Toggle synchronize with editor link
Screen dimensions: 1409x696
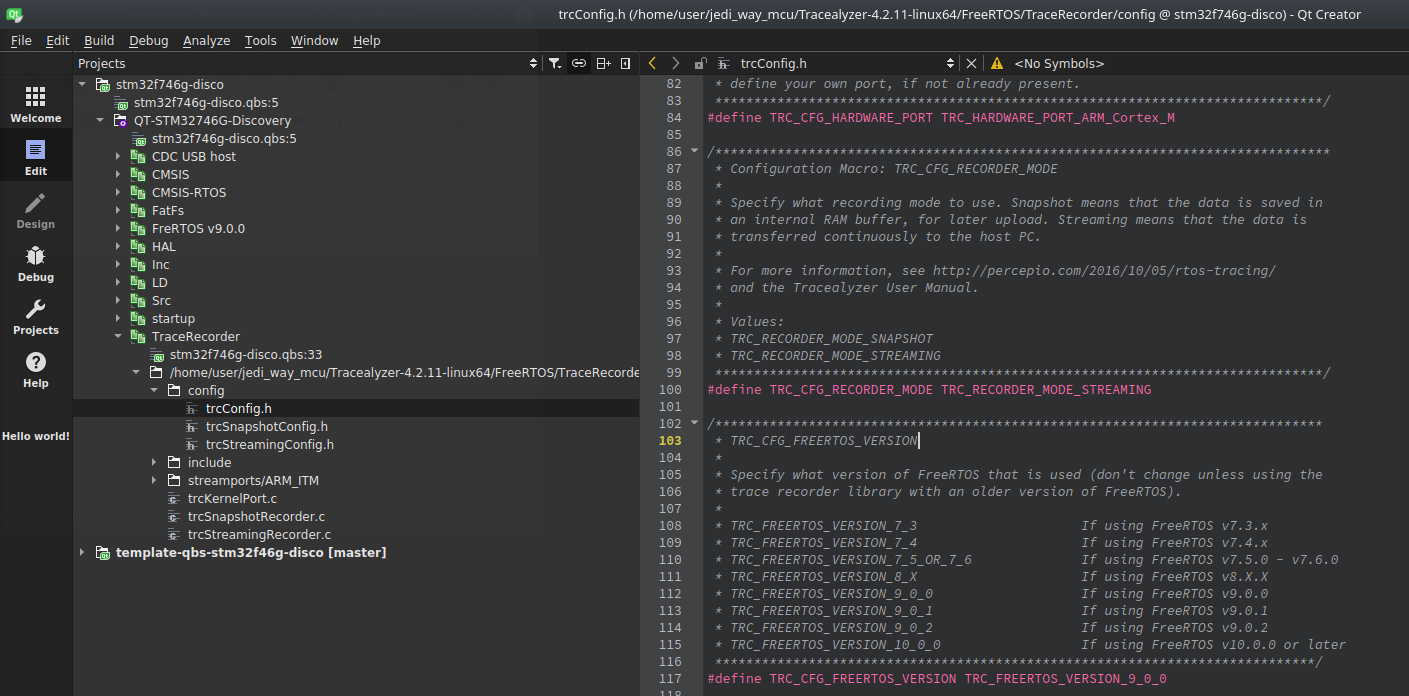pos(579,63)
